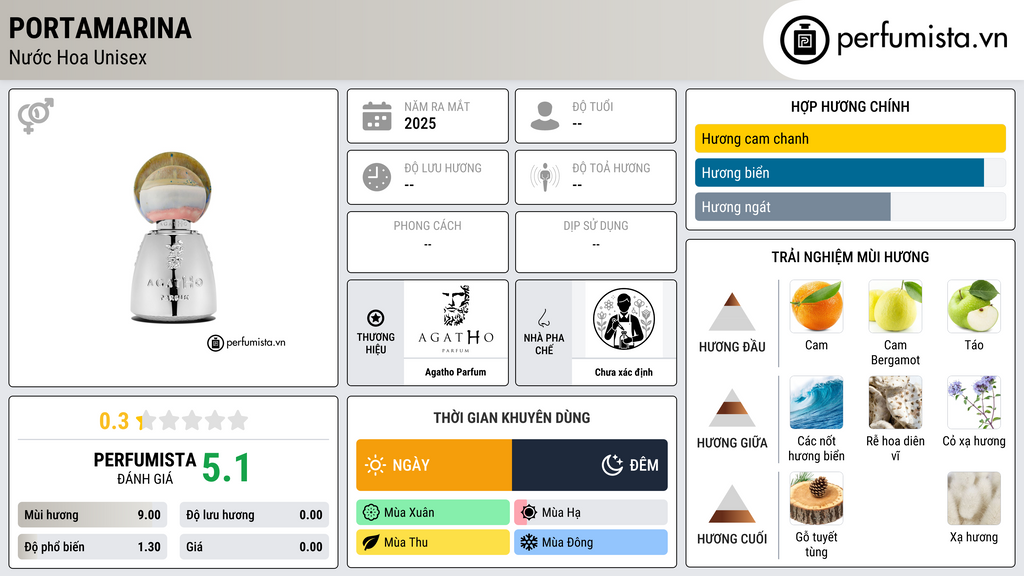Click the PORTAMARINA title heading

click(100, 28)
